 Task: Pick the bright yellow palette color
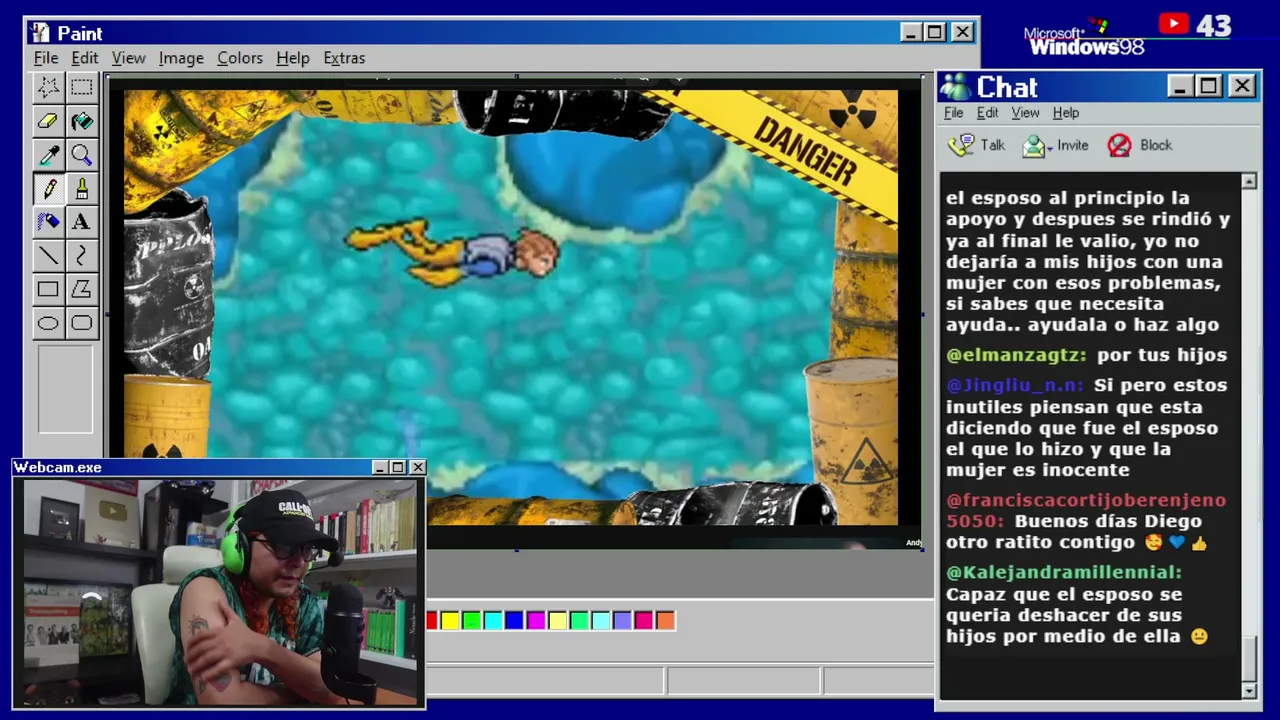450,621
